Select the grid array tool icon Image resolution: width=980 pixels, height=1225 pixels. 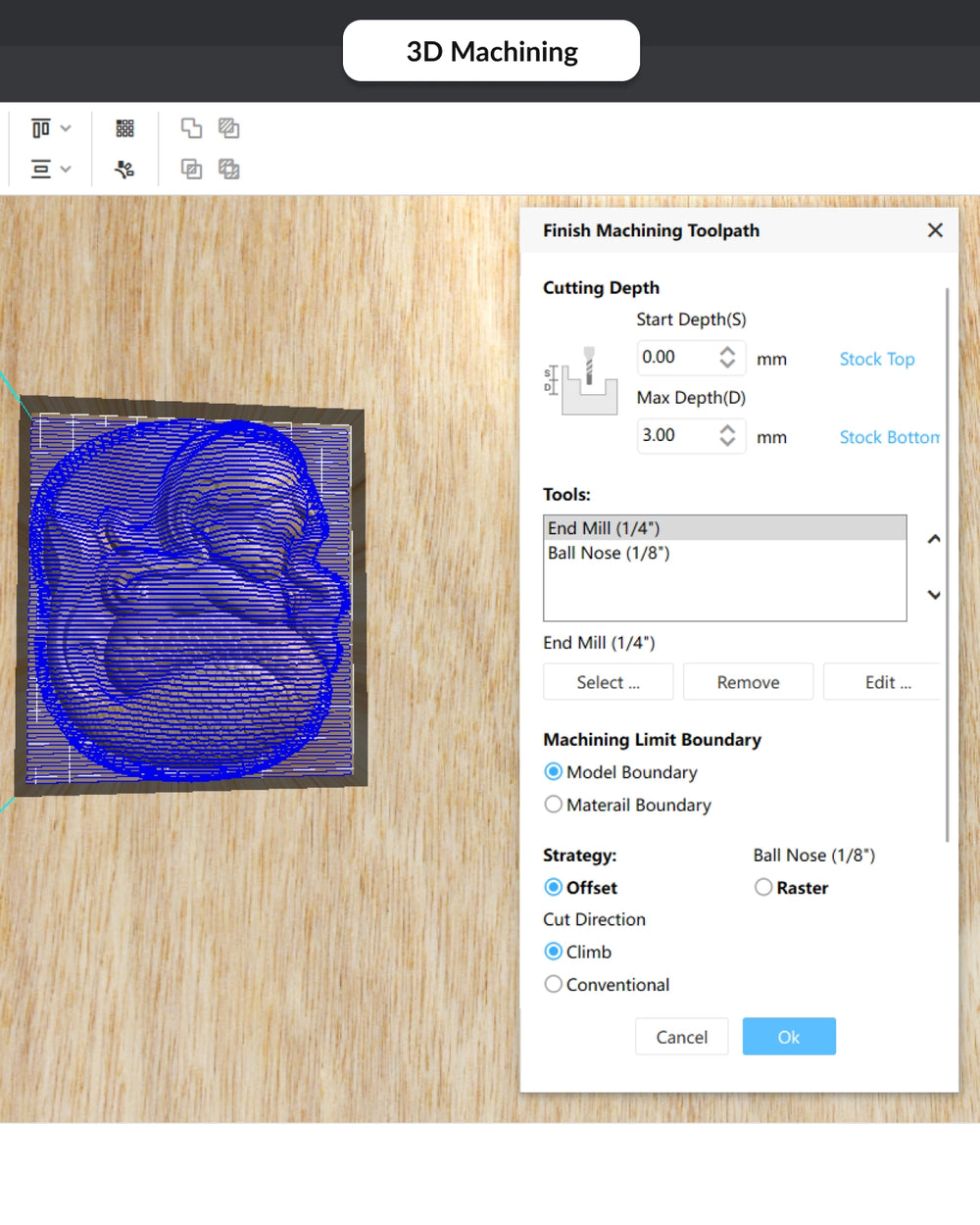(x=125, y=128)
